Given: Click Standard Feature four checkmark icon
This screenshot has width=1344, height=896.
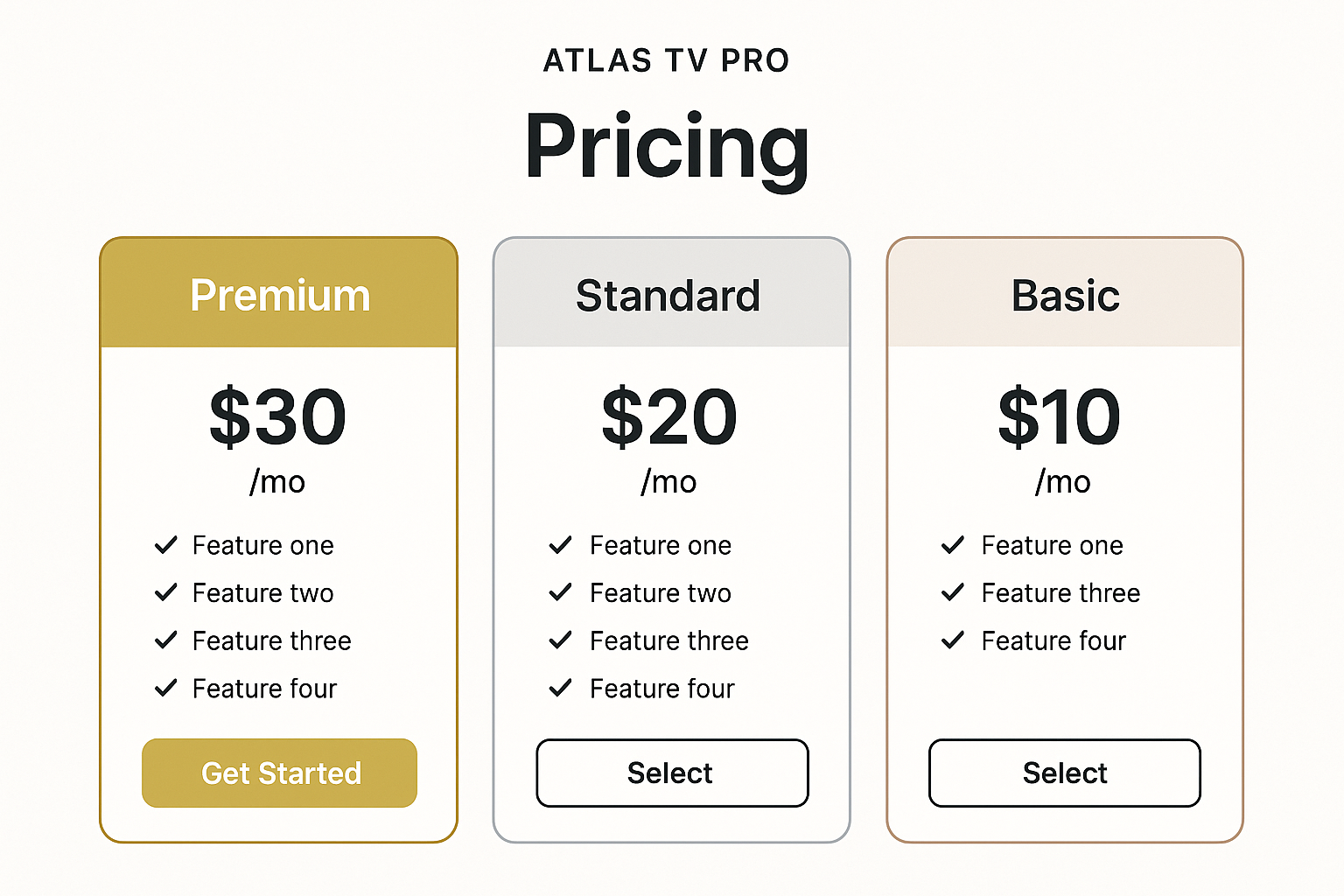Looking at the screenshot, I should click(x=561, y=689).
